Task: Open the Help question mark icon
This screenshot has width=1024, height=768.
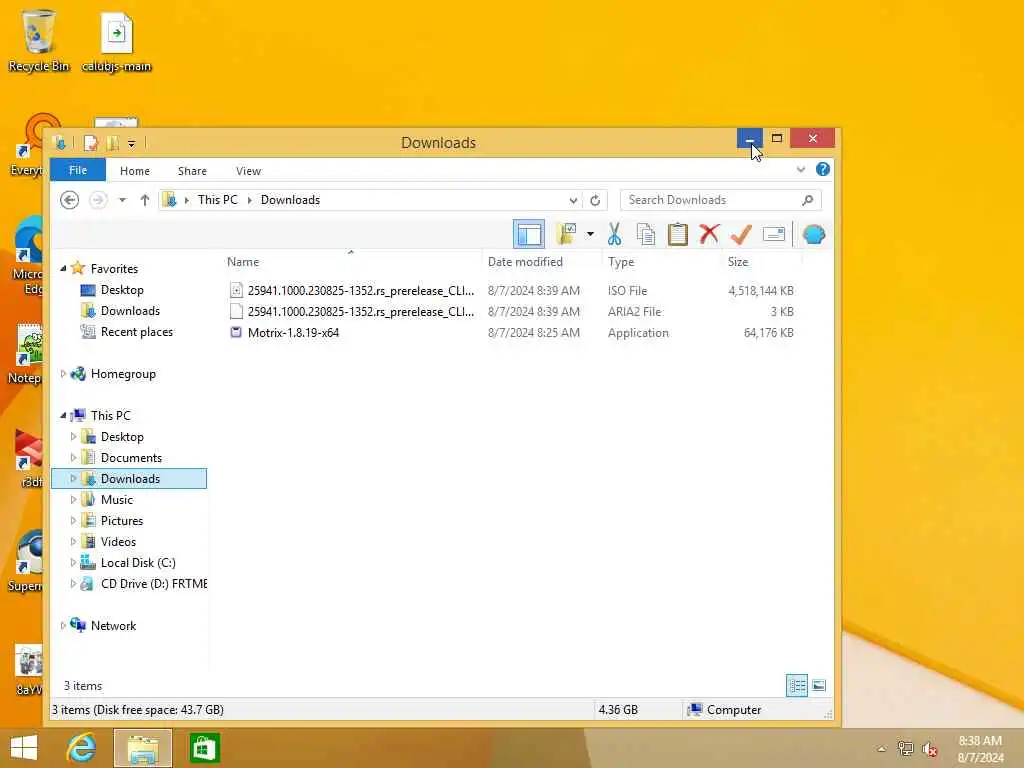Action: coord(823,169)
